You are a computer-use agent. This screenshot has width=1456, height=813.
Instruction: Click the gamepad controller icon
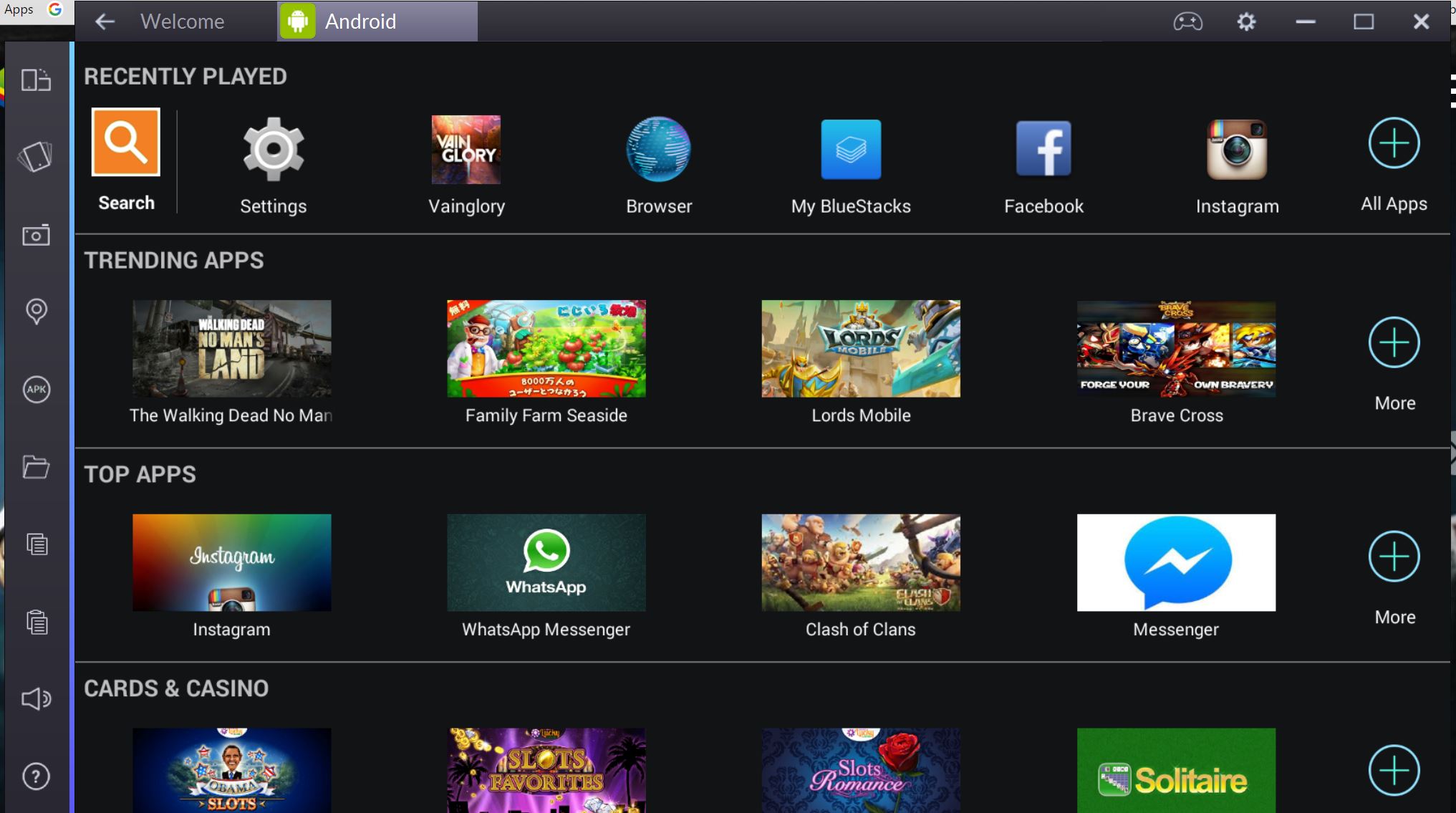(1191, 20)
